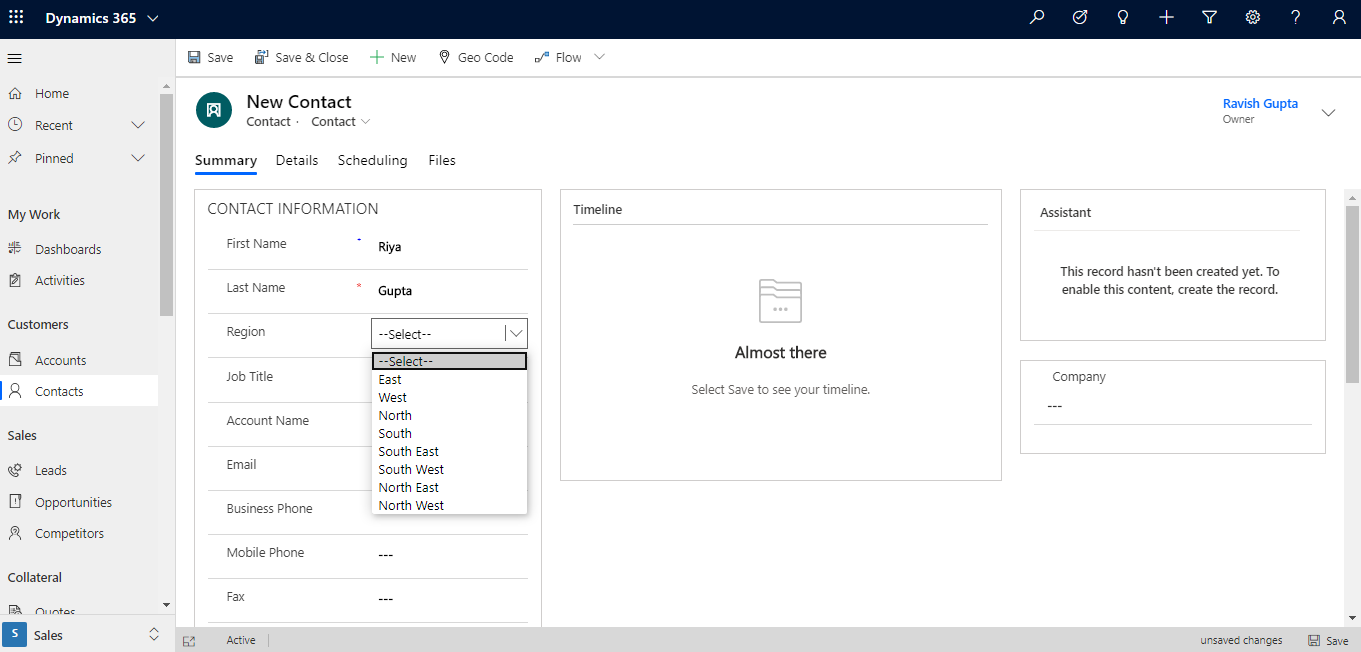Screen dimensions: 1361x652
Task: Expand the Flow dropdown chevron
Action: click(x=599, y=57)
